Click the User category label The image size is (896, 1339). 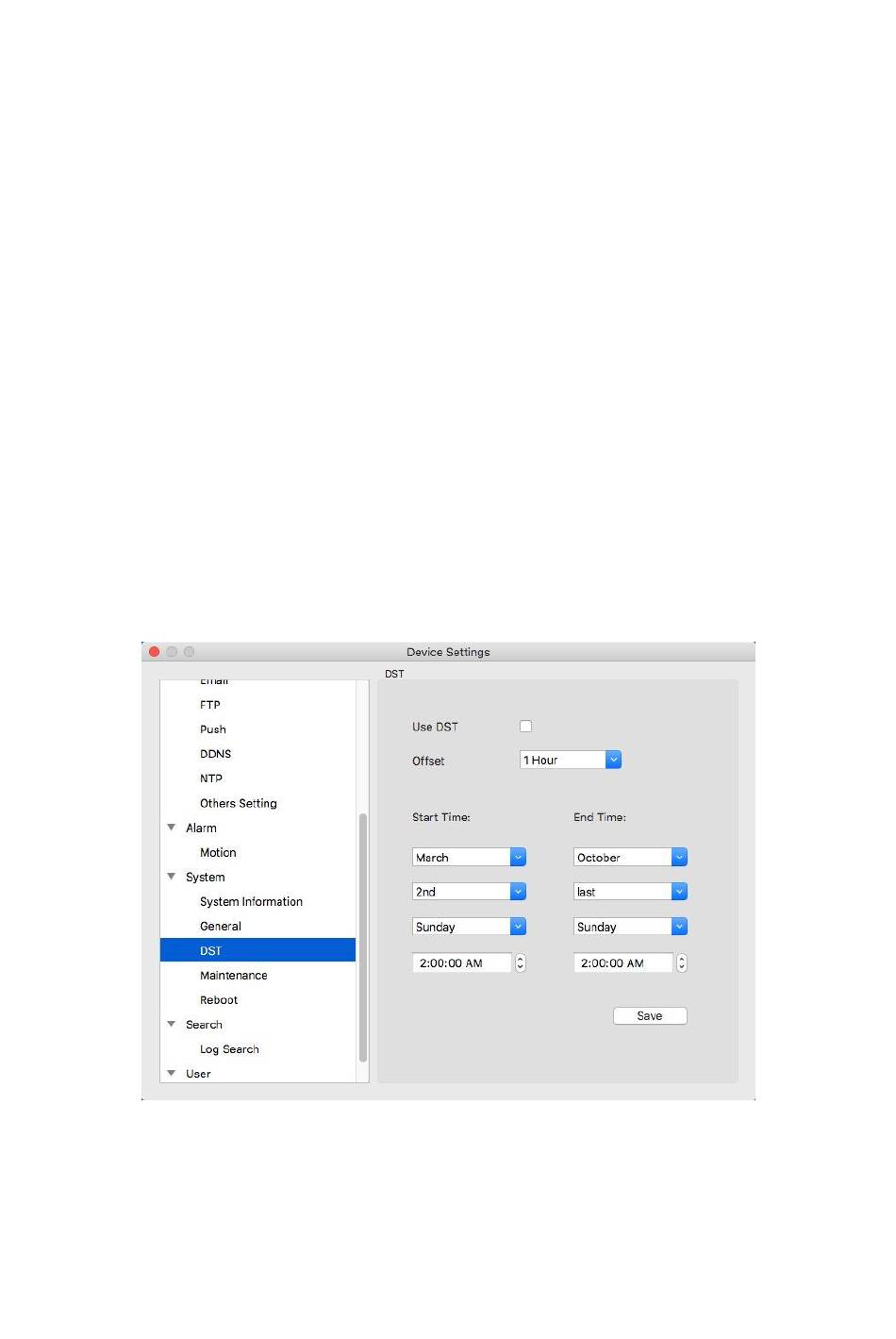tap(198, 1073)
